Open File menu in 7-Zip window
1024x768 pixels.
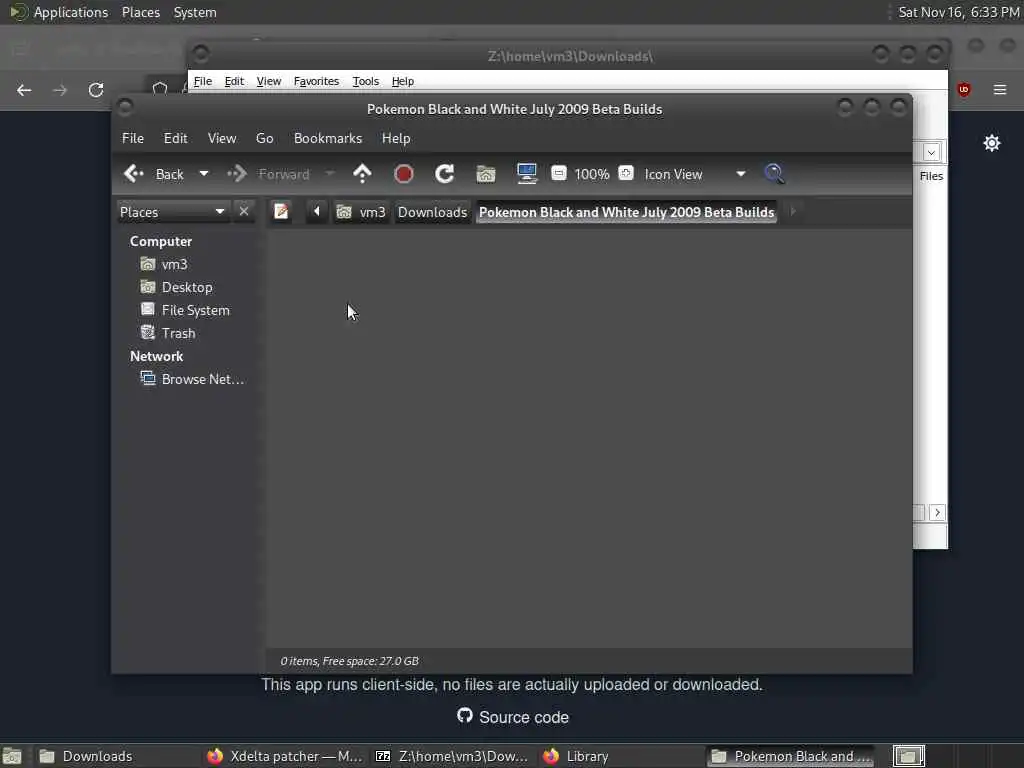tap(202, 81)
